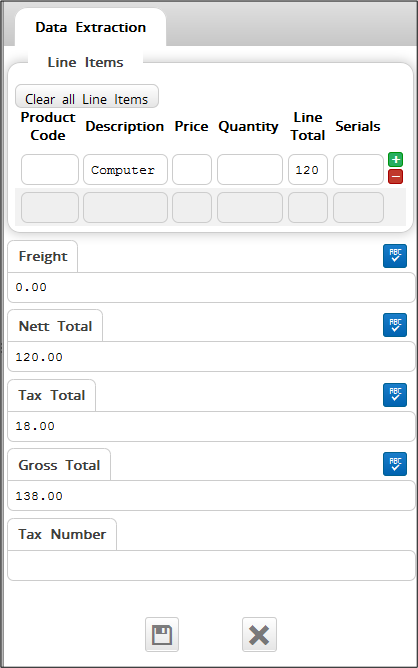Image resolution: width=418 pixels, height=668 pixels.
Task: Click the empty Quantity field in first row
Action: pyautogui.click(x=250, y=170)
